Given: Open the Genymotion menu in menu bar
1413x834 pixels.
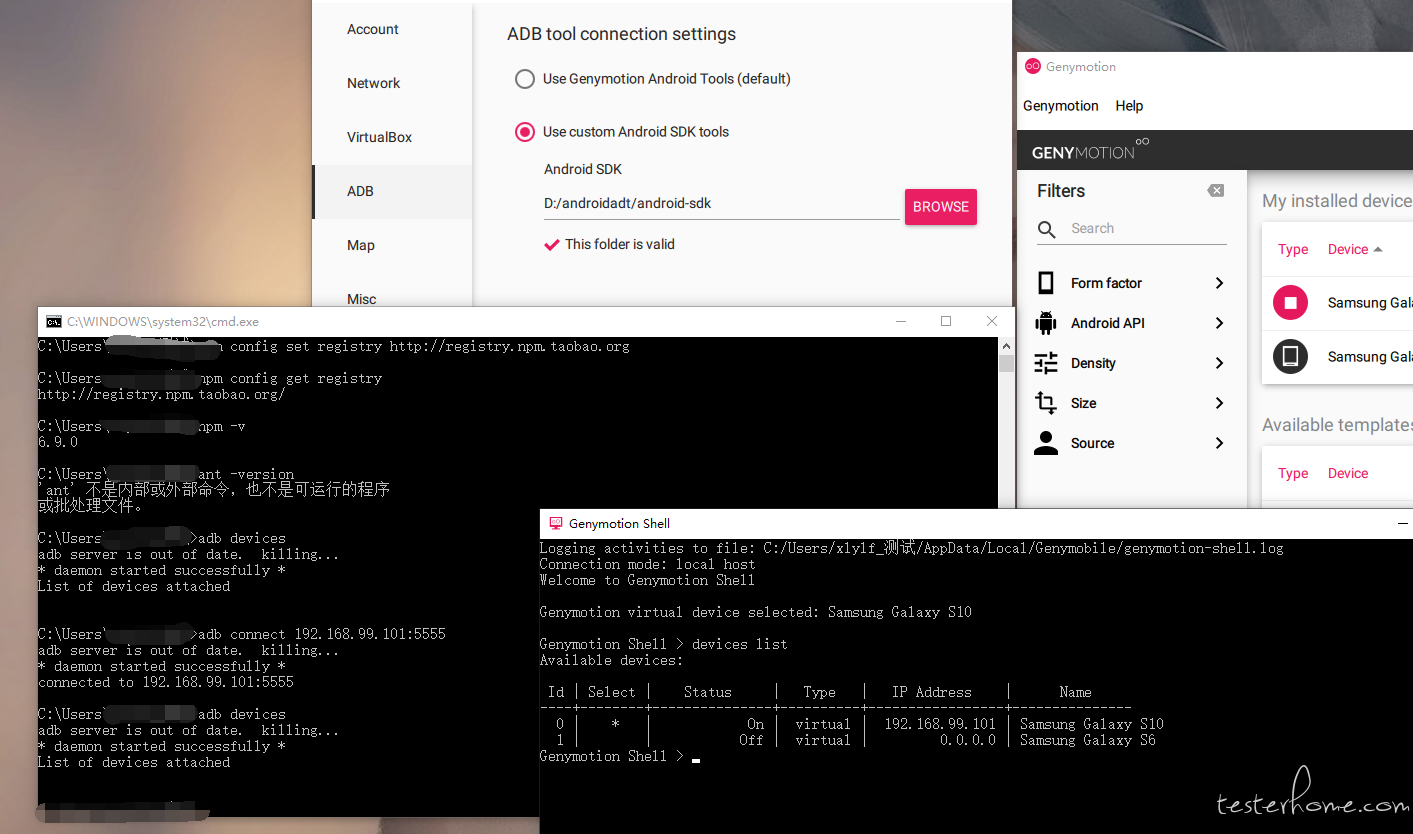Looking at the screenshot, I should 1060,106.
